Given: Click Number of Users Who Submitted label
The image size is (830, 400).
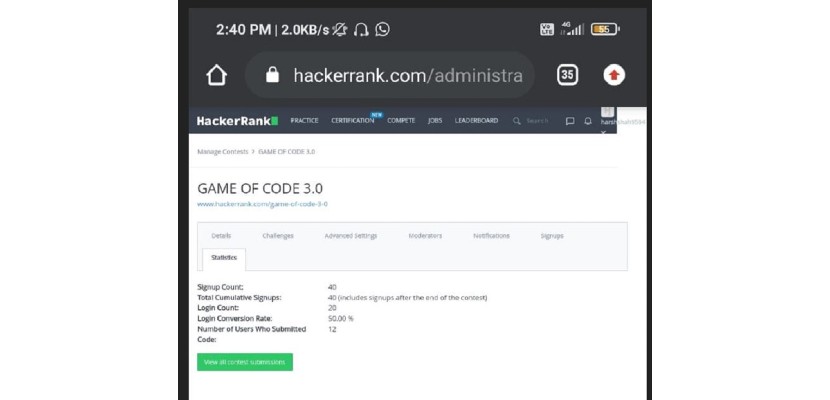Looking at the screenshot, I should tap(251, 334).
